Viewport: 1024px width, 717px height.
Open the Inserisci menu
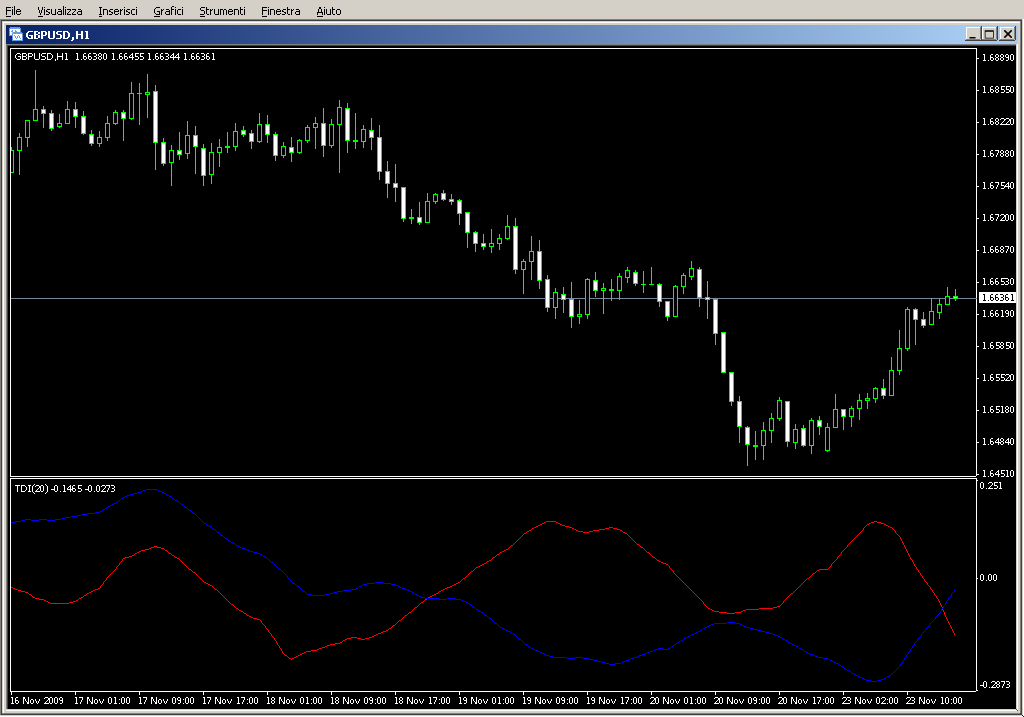pos(119,11)
